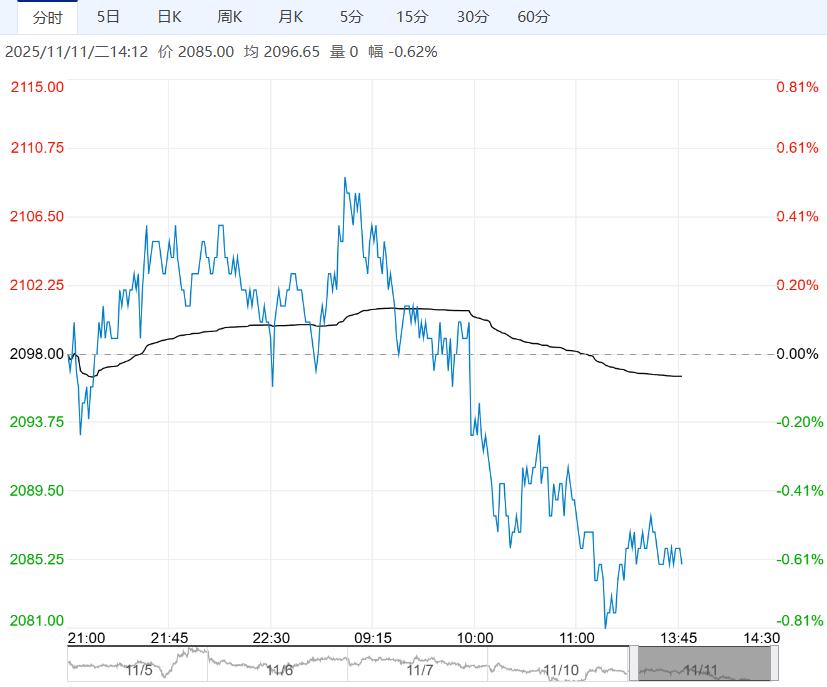The width and height of the screenshot is (827, 687).
Task: Switch to the 5日 chart tab
Action: [108, 17]
